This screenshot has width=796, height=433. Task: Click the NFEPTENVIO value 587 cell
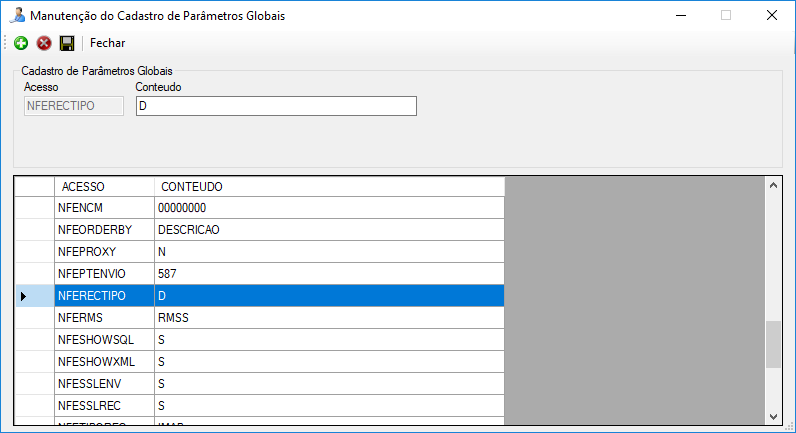(329, 274)
